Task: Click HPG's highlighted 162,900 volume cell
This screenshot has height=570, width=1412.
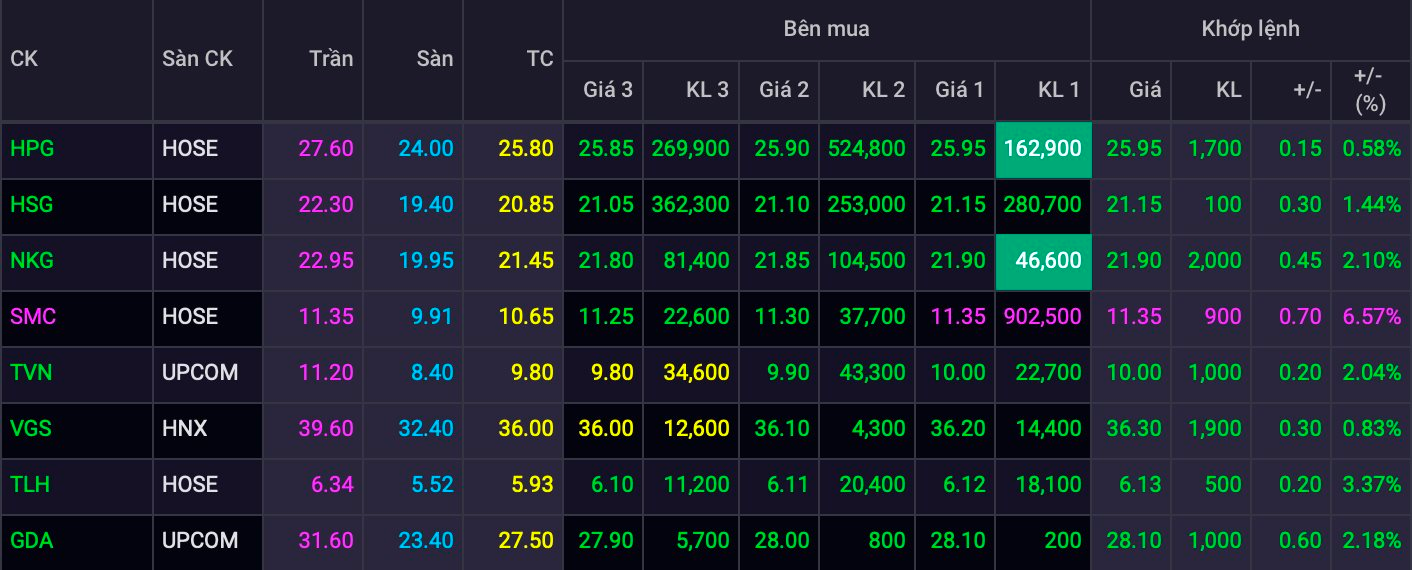Action: [1043, 149]
